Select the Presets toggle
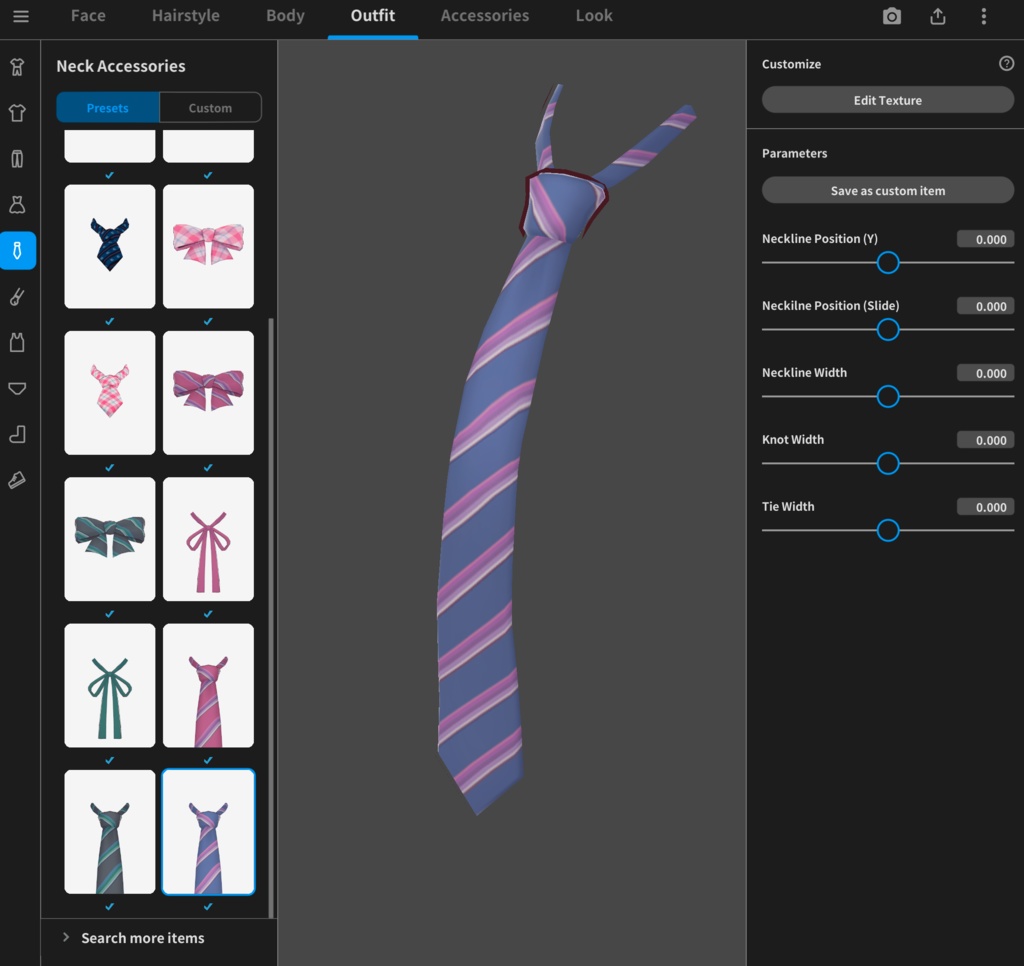Image resolution: width=1024 pixels, height=966 pixels. 108,107
